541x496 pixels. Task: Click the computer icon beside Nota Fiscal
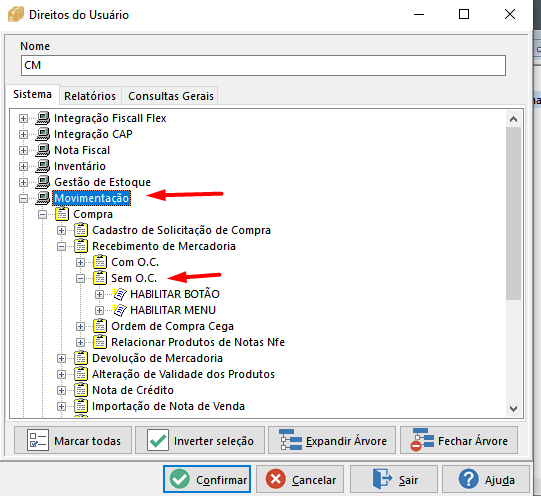pos(43,150)
